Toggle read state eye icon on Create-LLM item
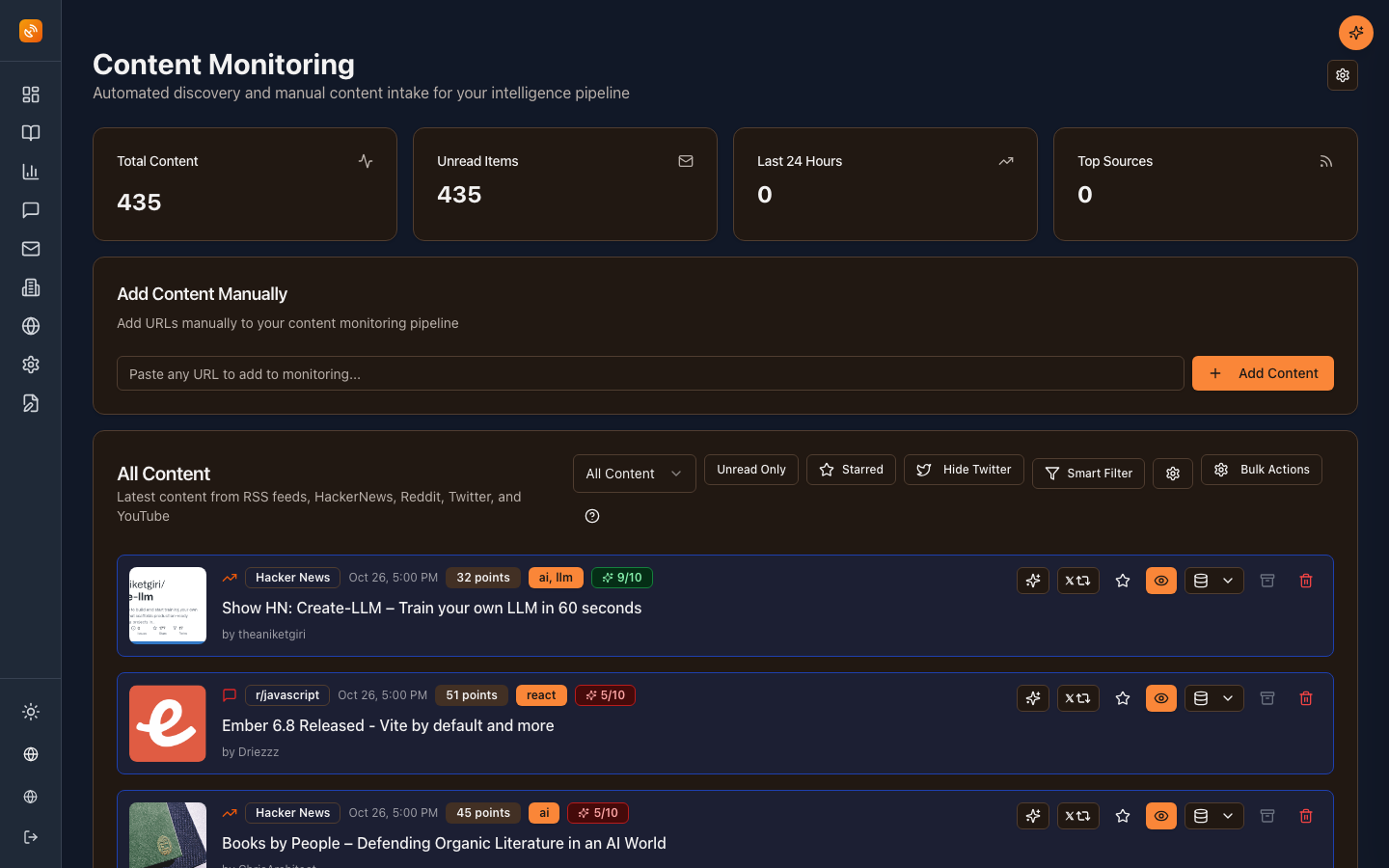The height and width of the screenshot is (868, 1389). click(1160, 580)
